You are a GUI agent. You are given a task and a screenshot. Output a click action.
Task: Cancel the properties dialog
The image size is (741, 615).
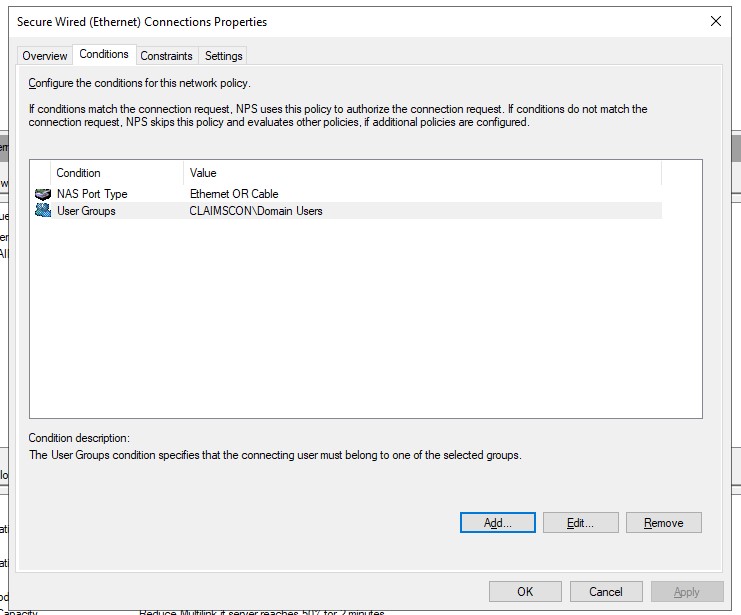click(606, 592)
